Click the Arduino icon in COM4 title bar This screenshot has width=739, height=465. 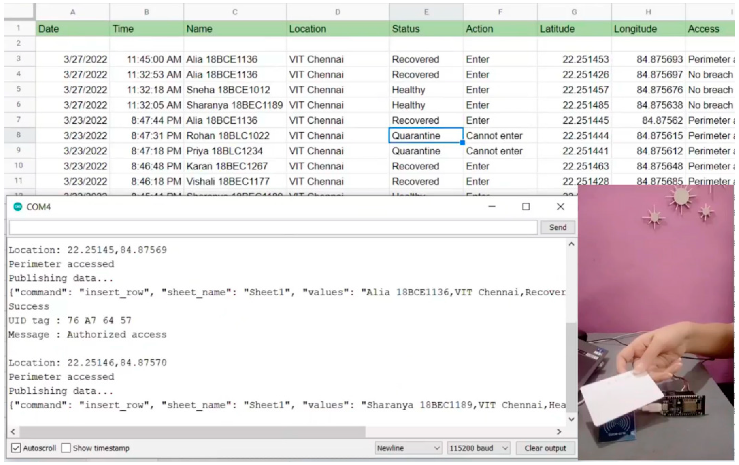tap(17, 206)
